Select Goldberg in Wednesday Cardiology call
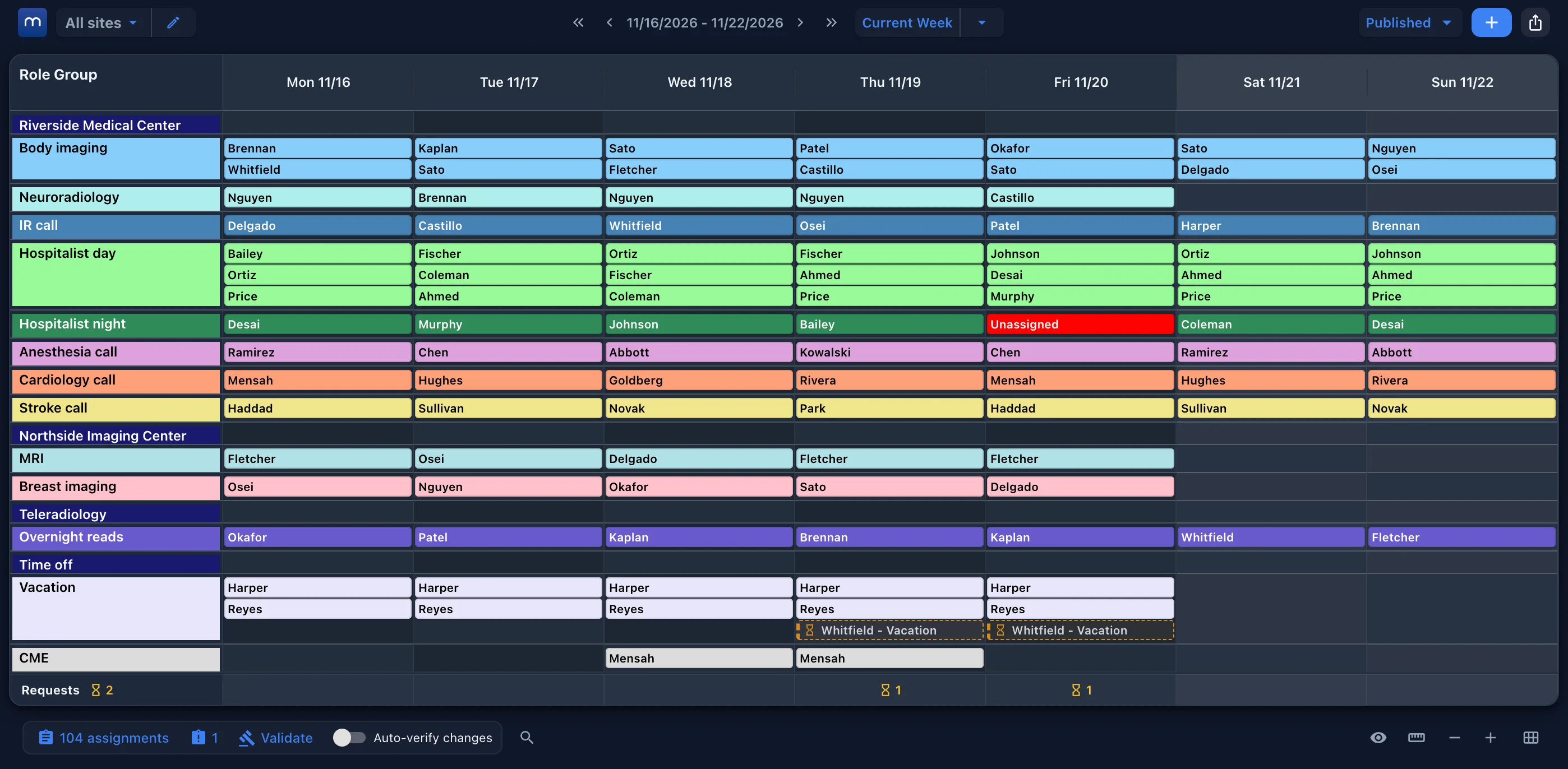Viewport: 1568px width, 769px height. pos(699,380)
